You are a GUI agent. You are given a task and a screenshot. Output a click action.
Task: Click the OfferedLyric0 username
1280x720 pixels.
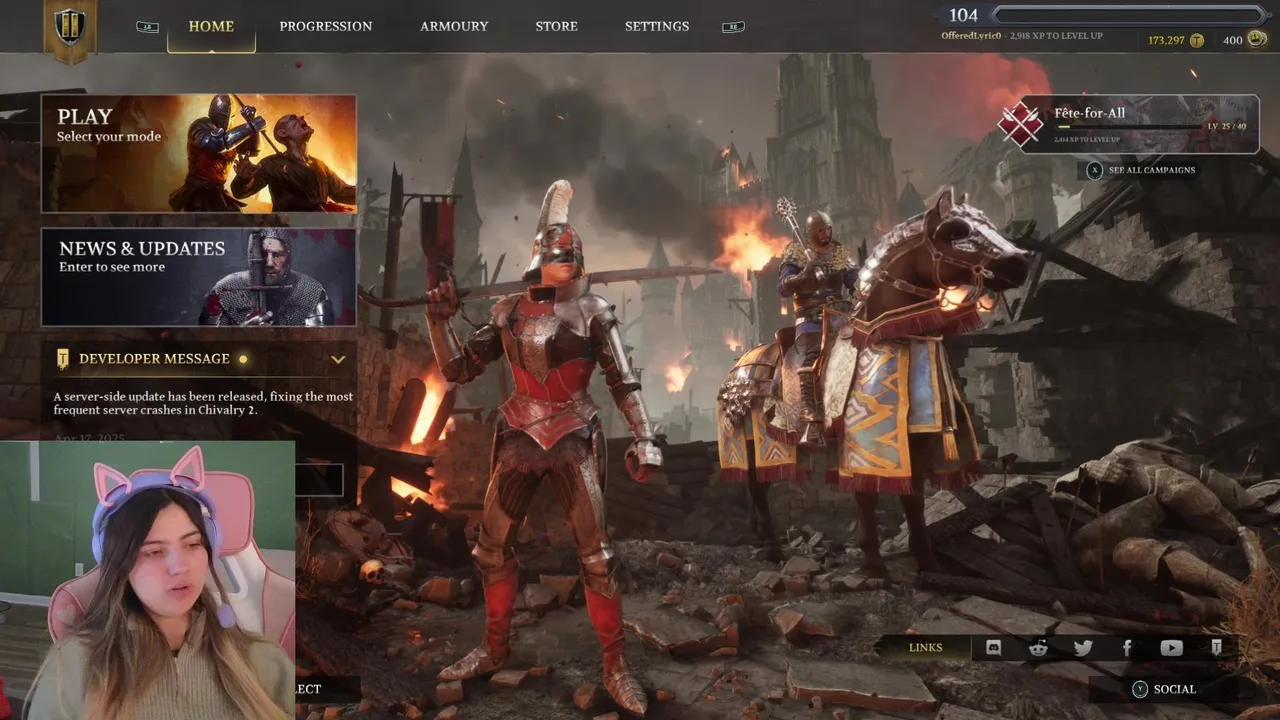coord(970,36)
